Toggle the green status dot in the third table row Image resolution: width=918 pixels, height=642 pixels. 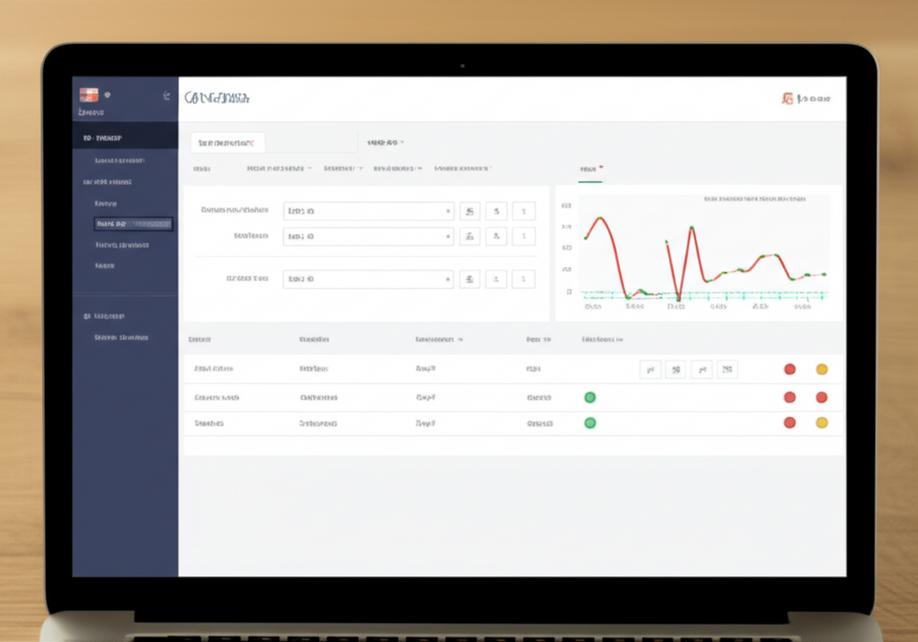[590, 423]
